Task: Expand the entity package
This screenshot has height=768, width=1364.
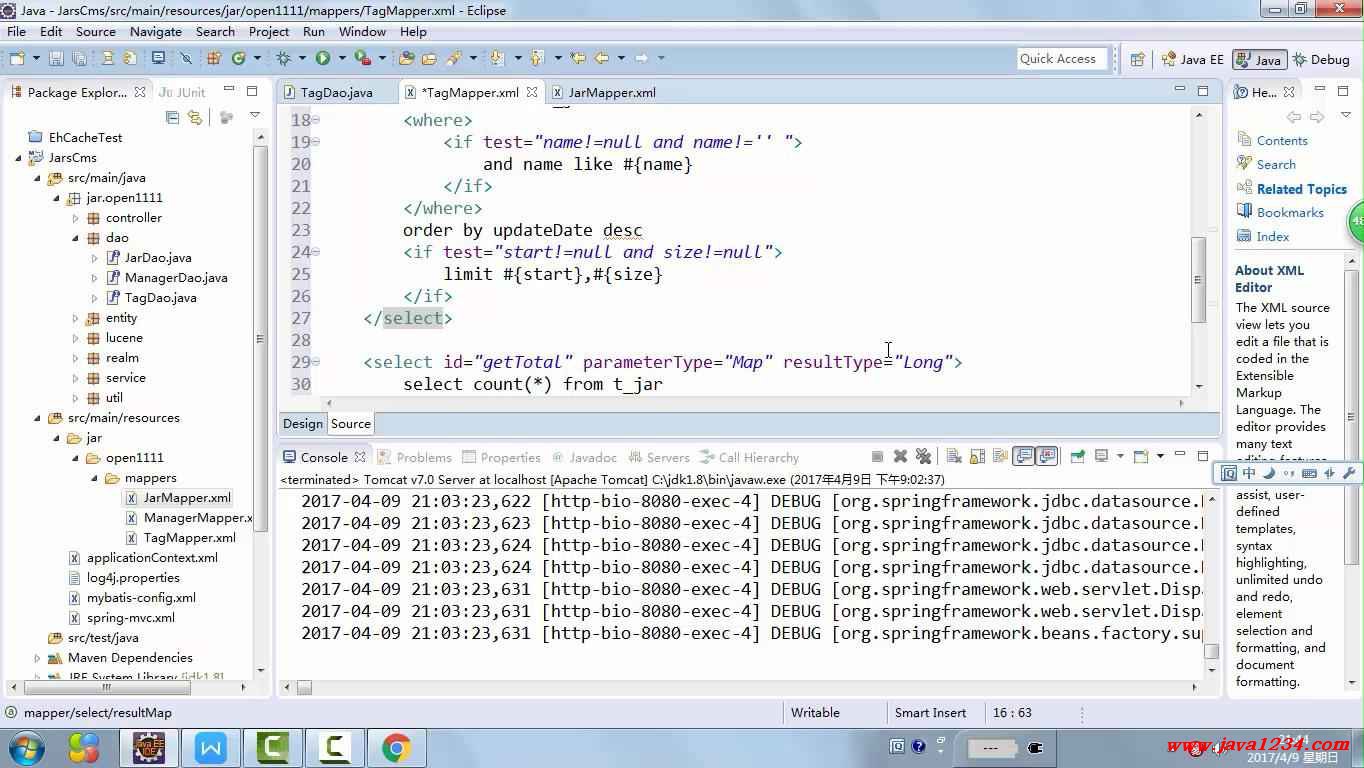Action: pos(76,318)
